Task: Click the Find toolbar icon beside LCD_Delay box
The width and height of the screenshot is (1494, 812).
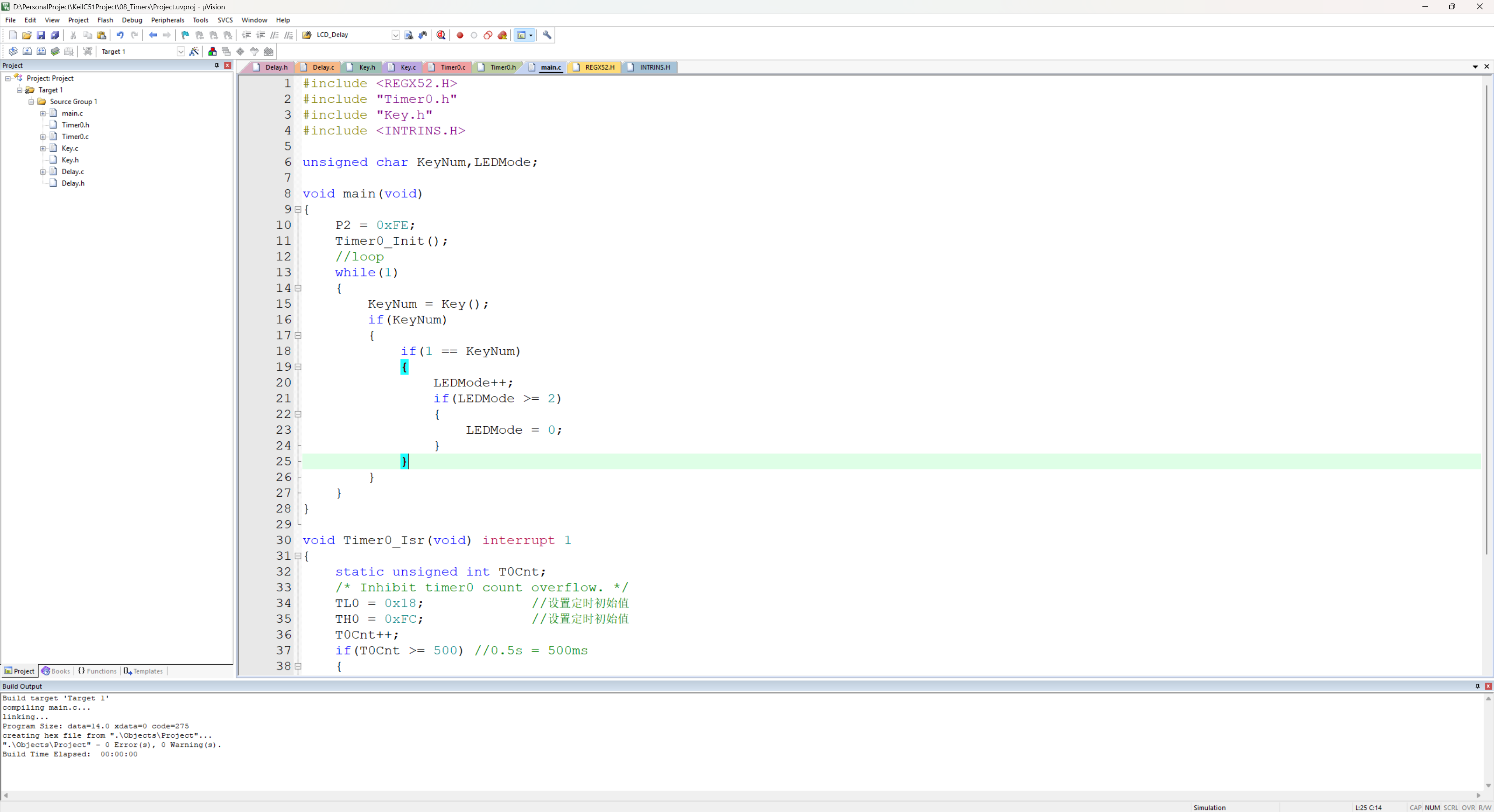Action: [409, 35]
